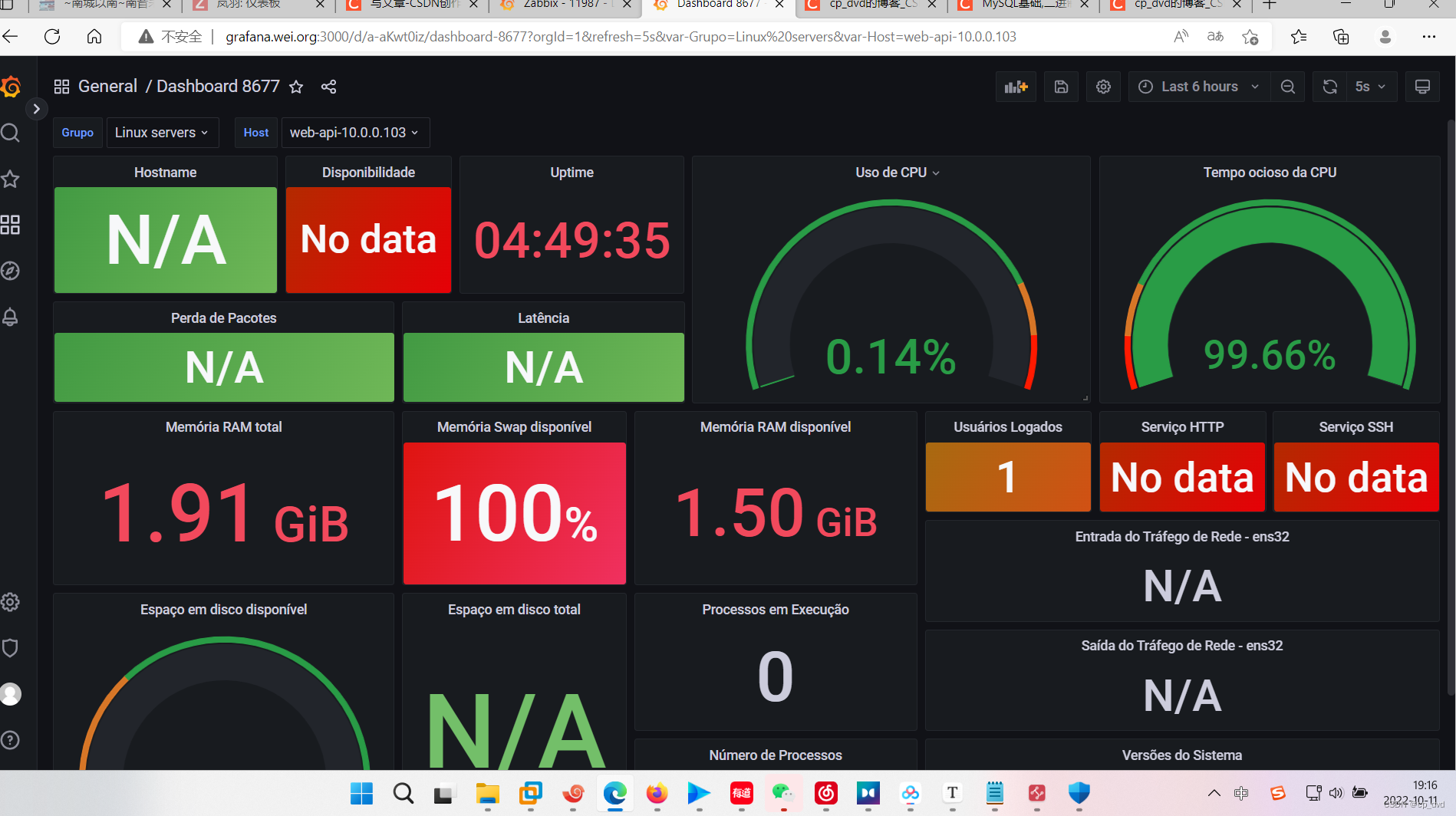Expand the left sidebar with the arrow button
Image resolution: width=1456 pixels, height=816 pixels.
(x=36, y=108)
